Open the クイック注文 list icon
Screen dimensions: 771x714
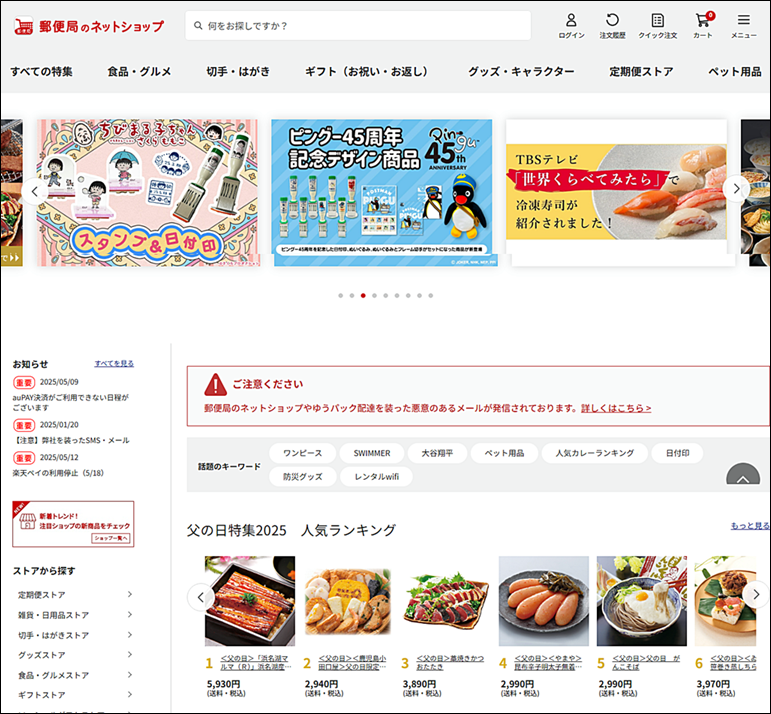657,26
